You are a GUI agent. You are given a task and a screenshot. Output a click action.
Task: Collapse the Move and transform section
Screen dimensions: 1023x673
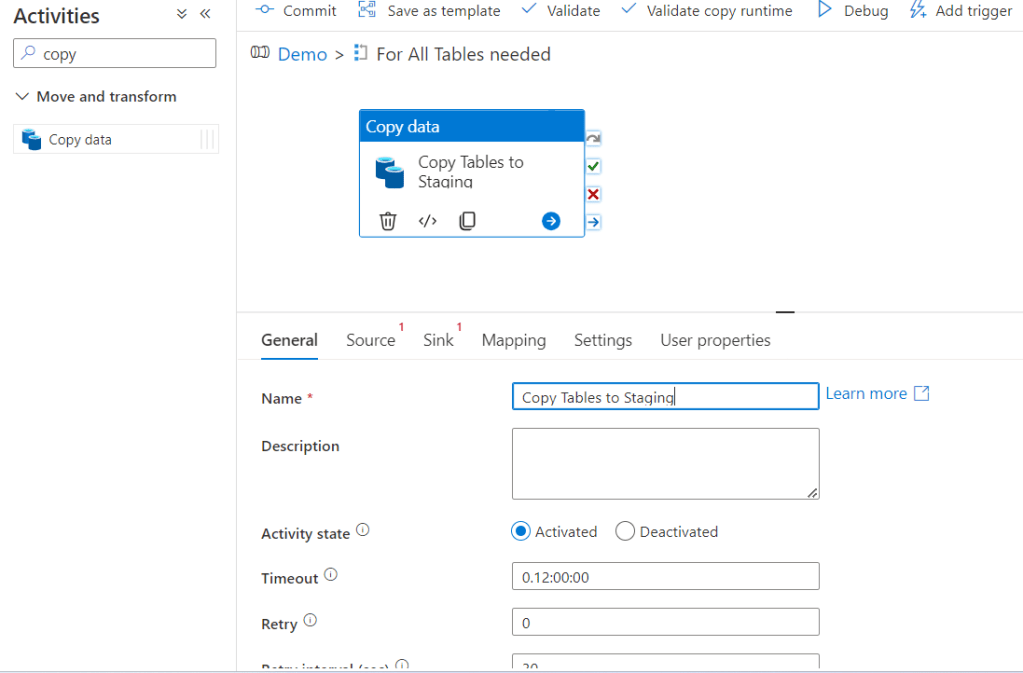22,97
